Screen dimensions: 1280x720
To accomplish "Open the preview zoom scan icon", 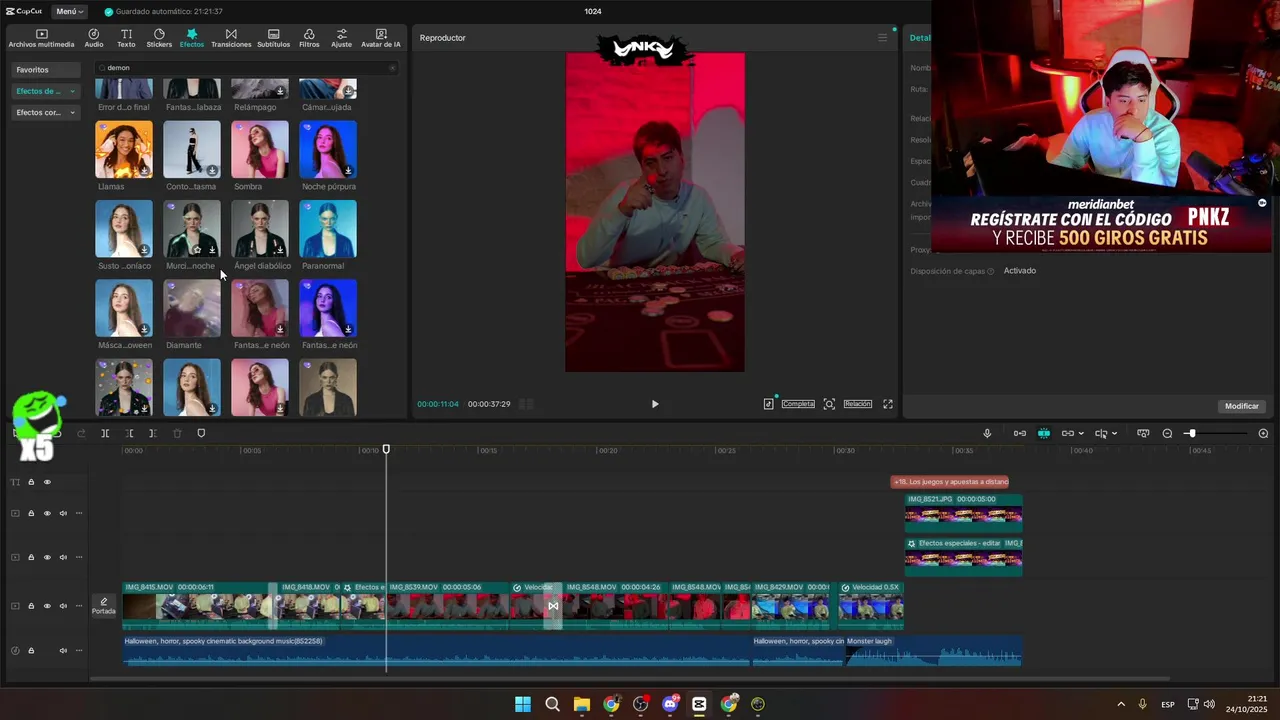I will click(x=829, y=404).
